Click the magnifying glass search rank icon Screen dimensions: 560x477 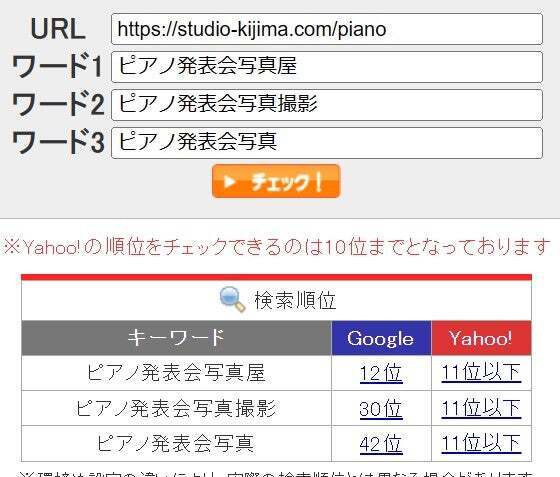(232, 300)
